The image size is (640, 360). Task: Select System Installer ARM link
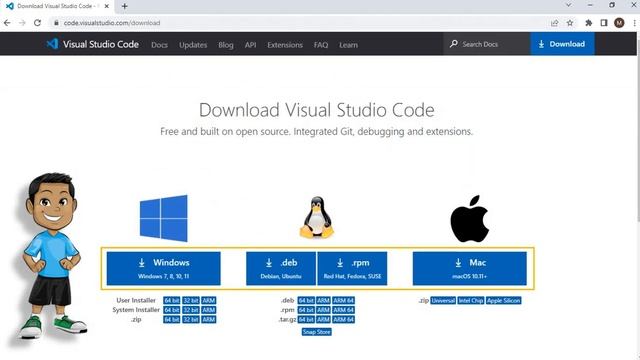[x=209, y=310]
